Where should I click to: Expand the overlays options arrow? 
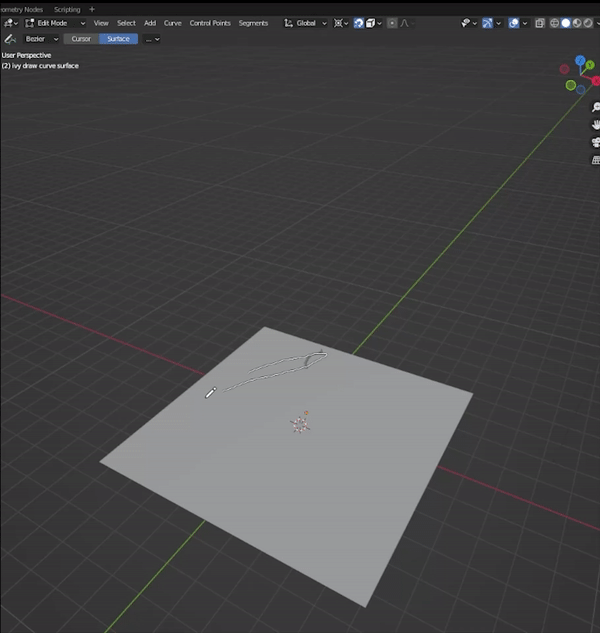pyautogui.click(x=525, y=23)
